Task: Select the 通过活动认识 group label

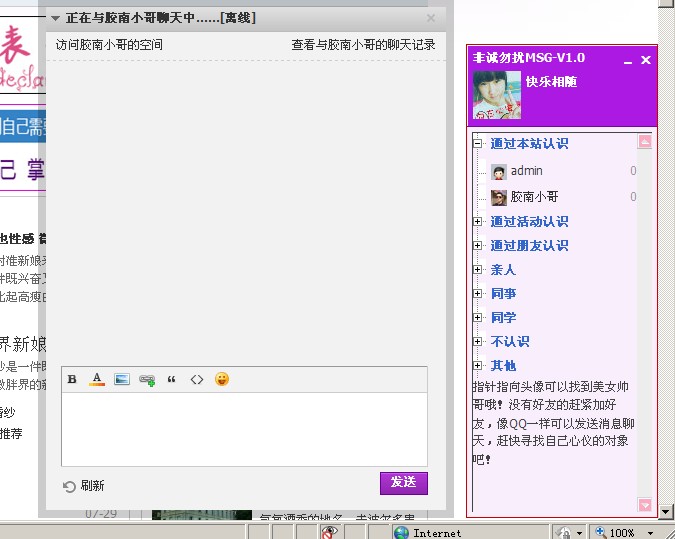Action: click(529, 221)
